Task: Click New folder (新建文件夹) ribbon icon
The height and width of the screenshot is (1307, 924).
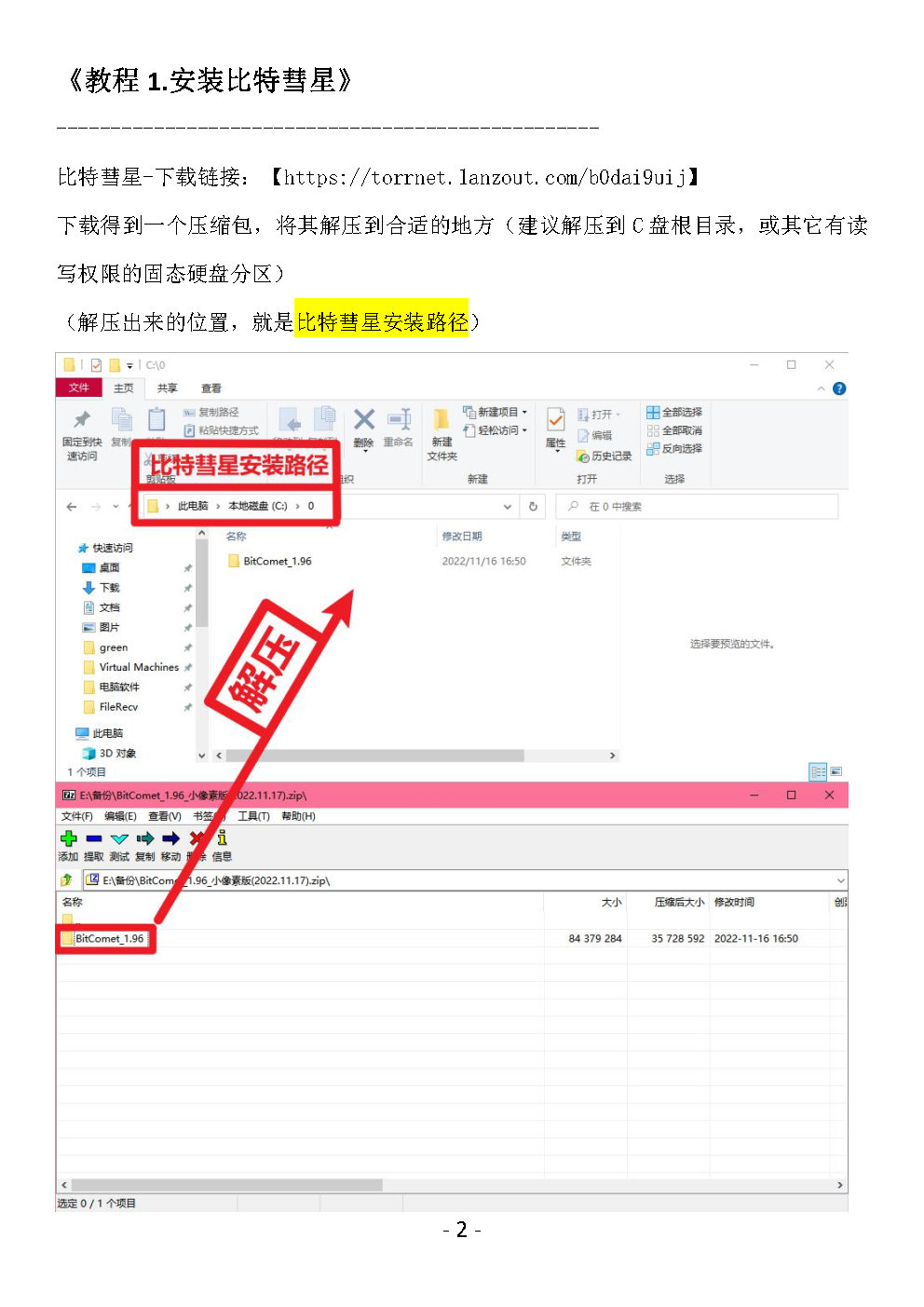Action: pos(442,419)
